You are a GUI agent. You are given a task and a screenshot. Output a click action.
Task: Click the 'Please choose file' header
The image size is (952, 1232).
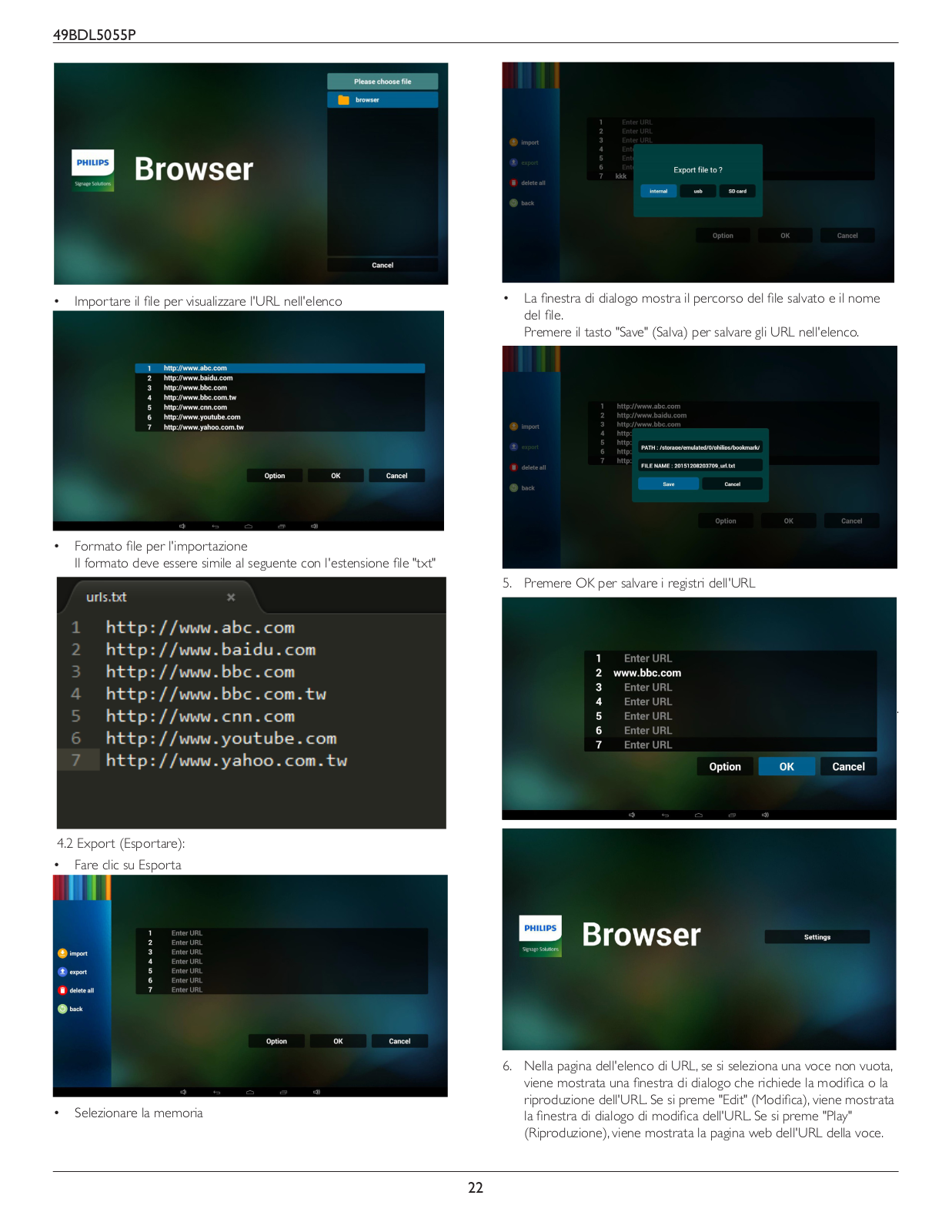click(382, 82)
